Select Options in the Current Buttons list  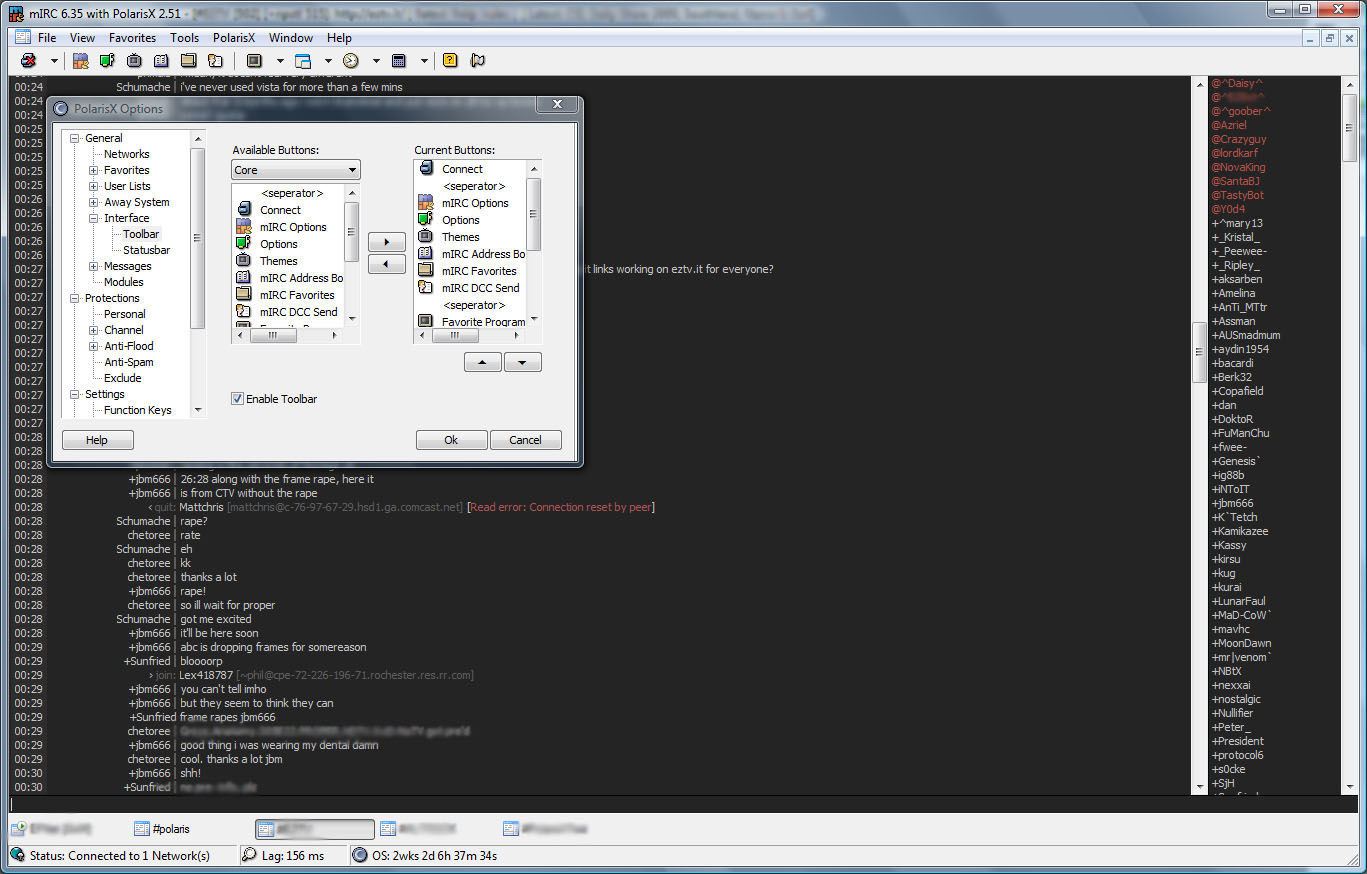pos(461,220)
